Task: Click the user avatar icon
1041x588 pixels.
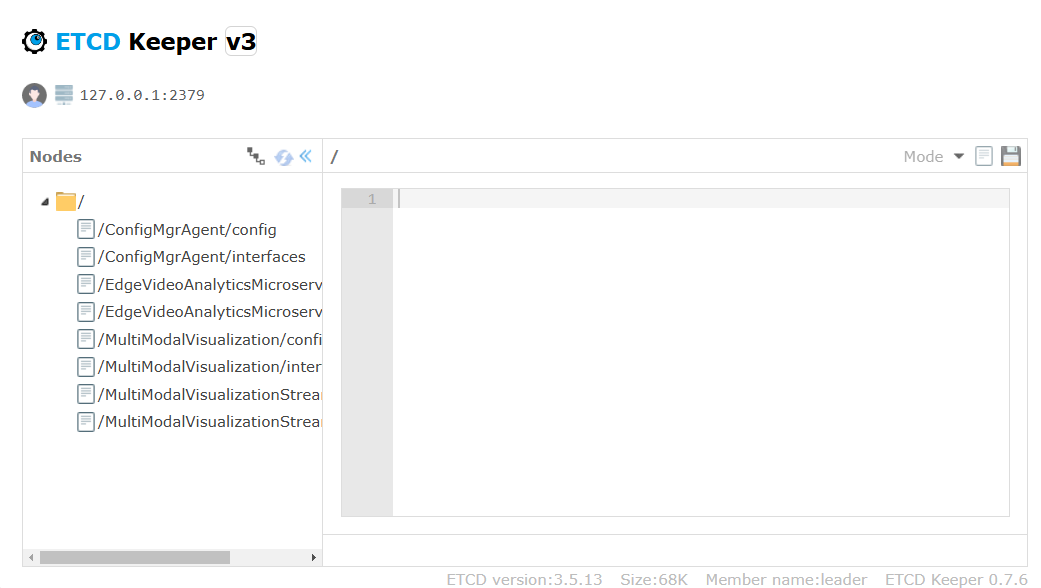Action: 35,95
